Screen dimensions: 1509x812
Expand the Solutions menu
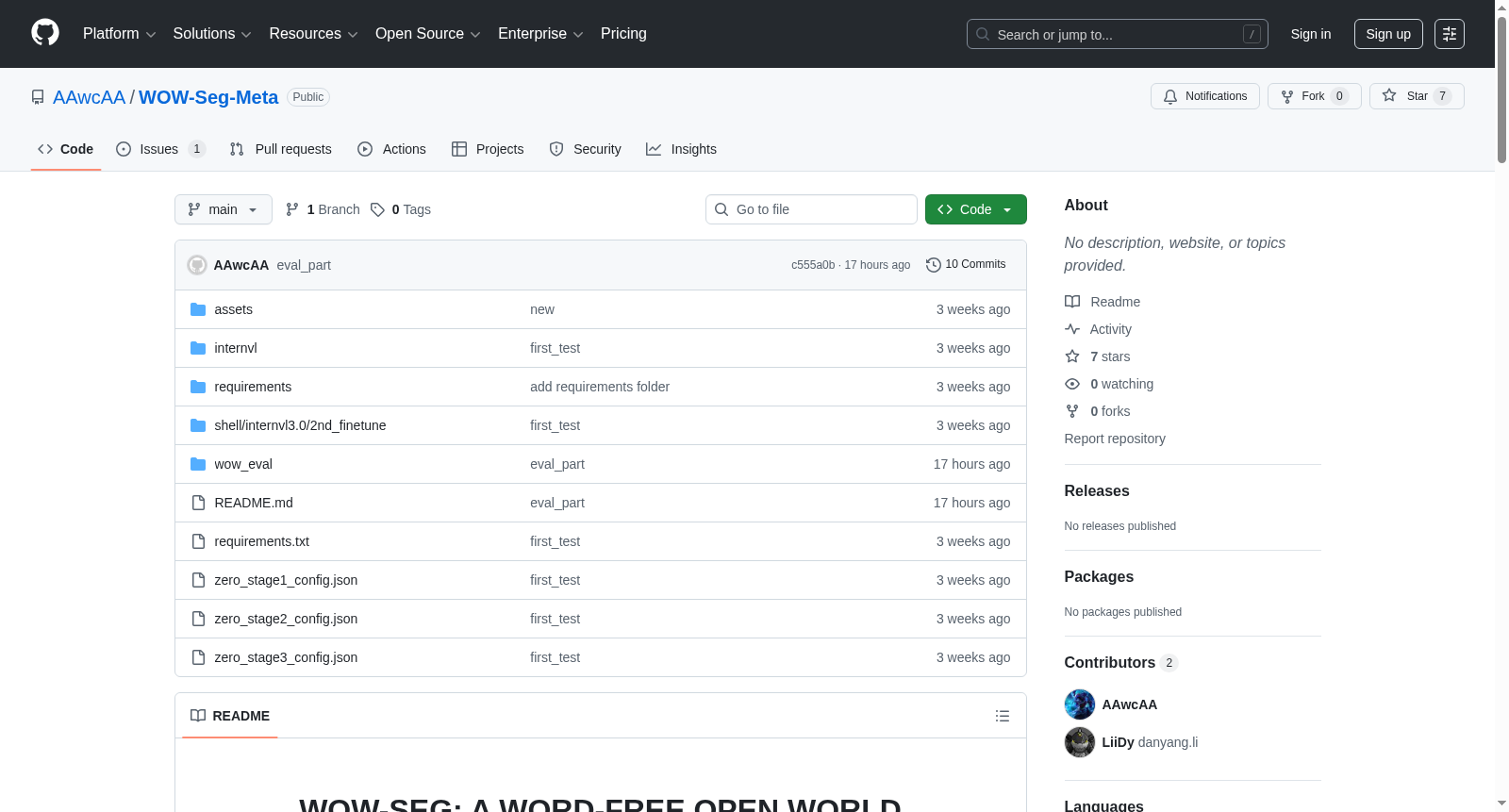tap(212, 34)
